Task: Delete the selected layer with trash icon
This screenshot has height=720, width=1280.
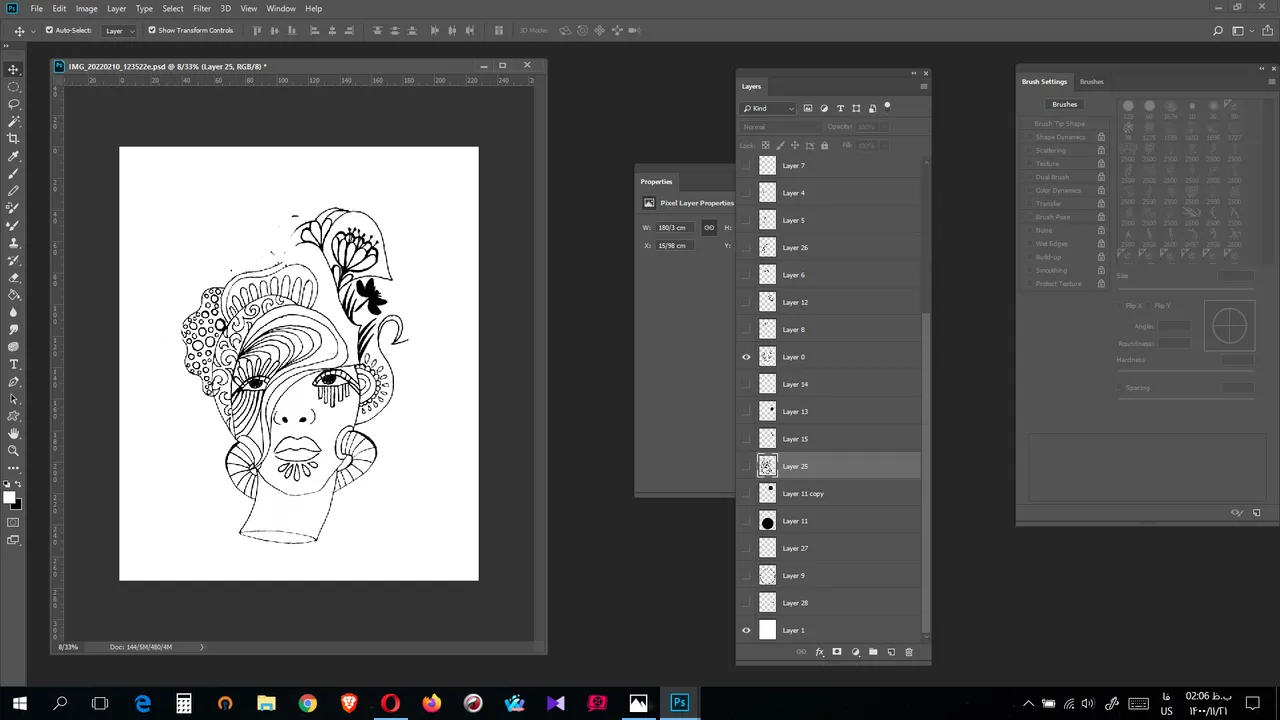Action: pos(909,652)
